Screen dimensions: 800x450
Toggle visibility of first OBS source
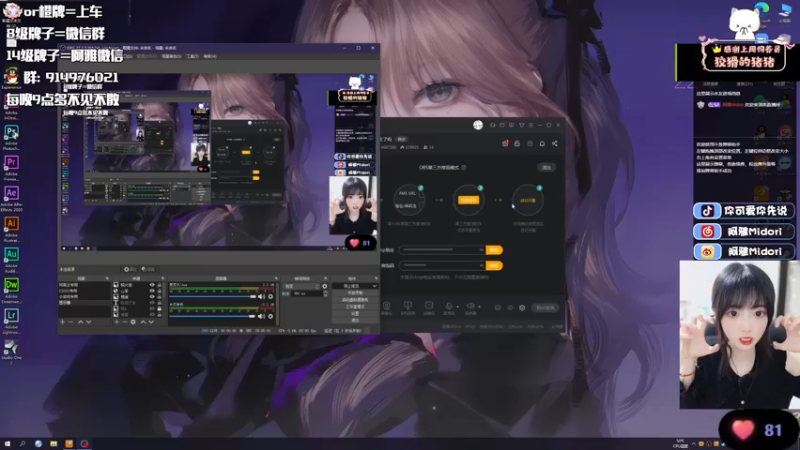tap(152, 285)
